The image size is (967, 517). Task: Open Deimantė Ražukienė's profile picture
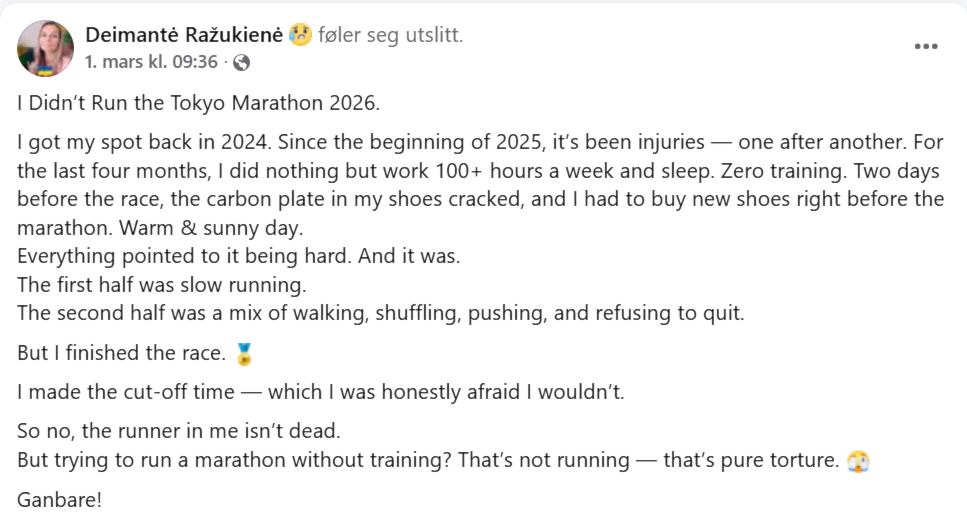point(45,48)
